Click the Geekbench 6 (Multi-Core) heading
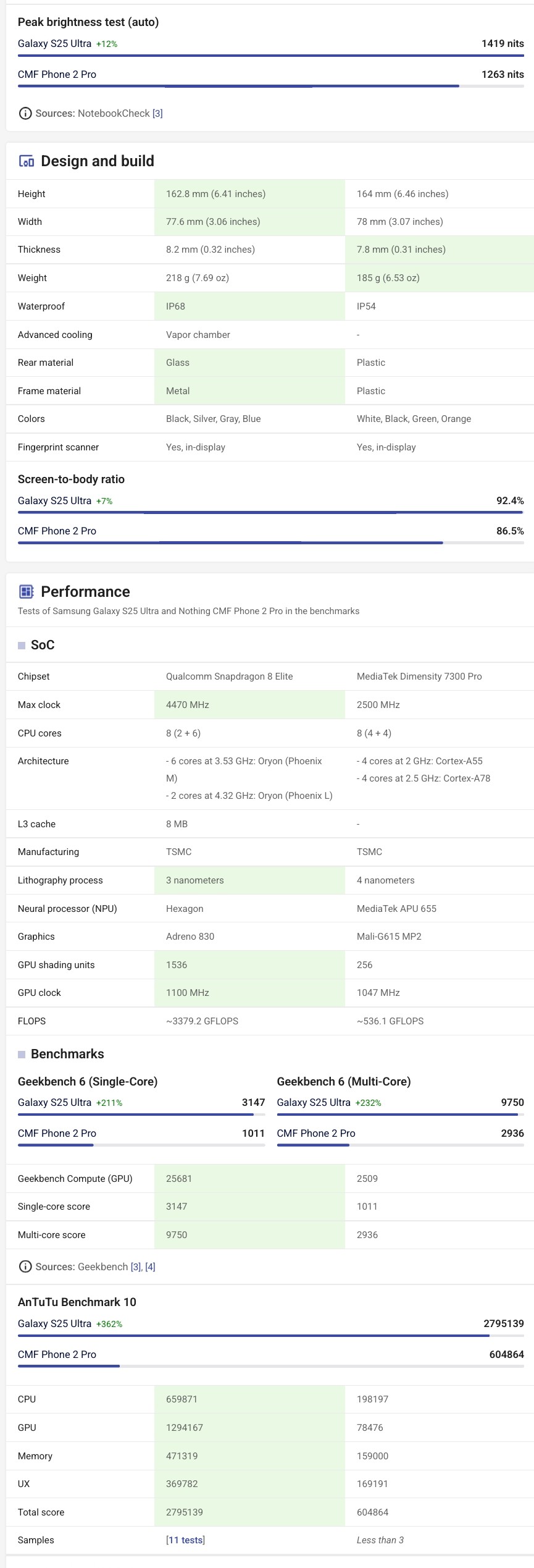Viewport: 534px width, 1568px height. pyautogui.click(x=344, y=1082)
